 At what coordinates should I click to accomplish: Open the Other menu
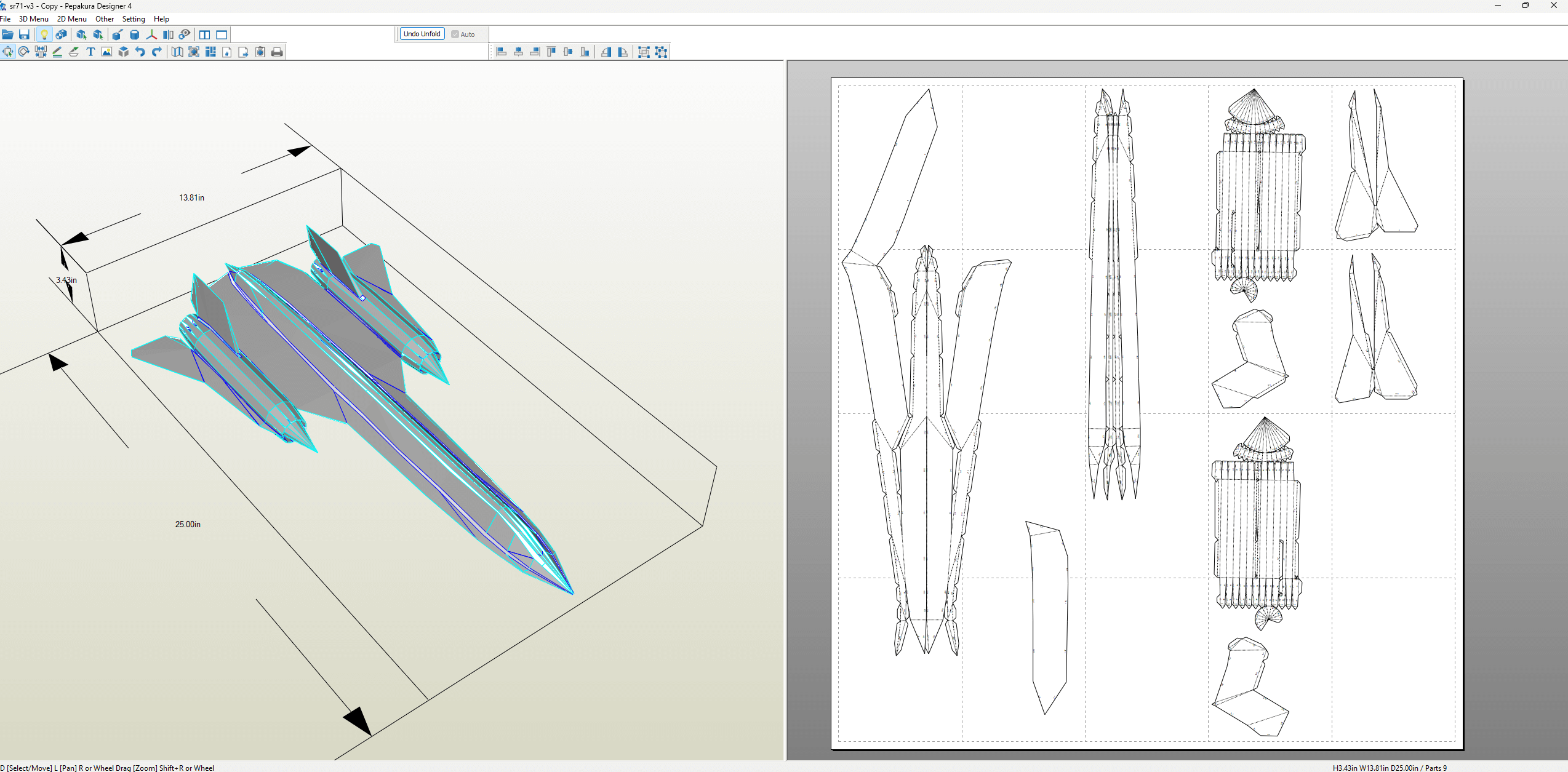[x=105, y=19]
